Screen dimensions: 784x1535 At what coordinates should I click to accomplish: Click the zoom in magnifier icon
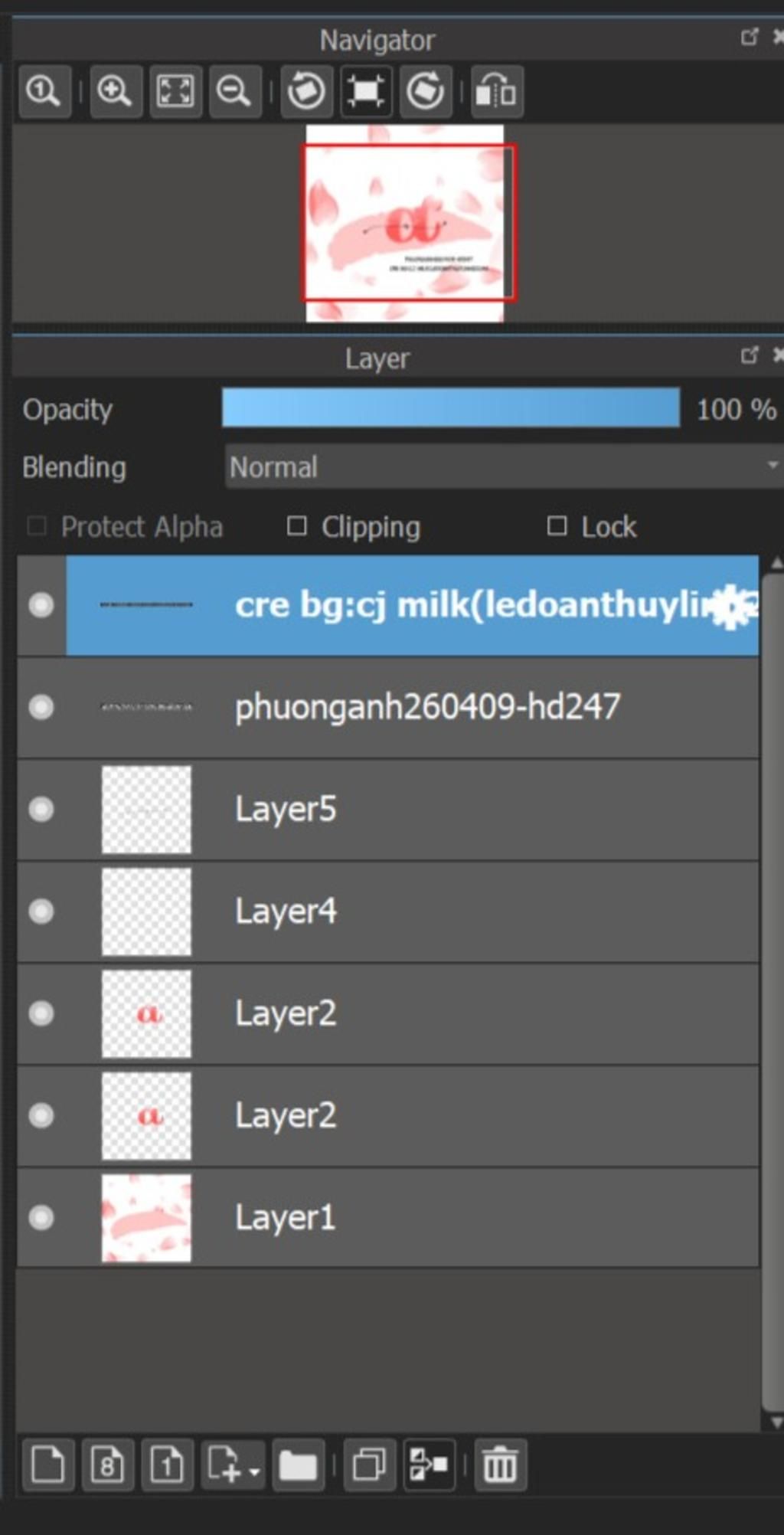116,91
